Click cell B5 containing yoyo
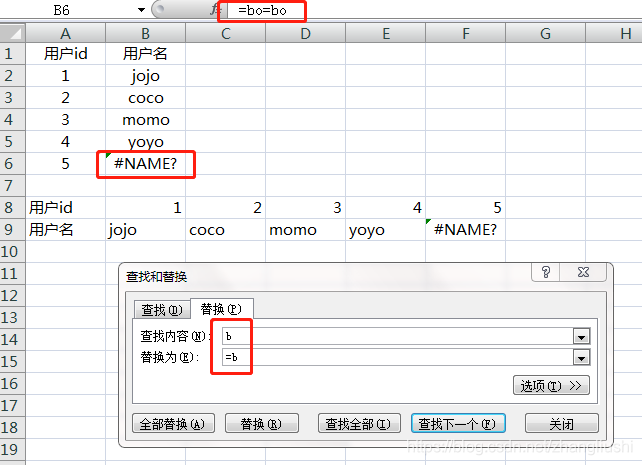The image size is (642, 465). pyautogui.click(x=145, y=142)
